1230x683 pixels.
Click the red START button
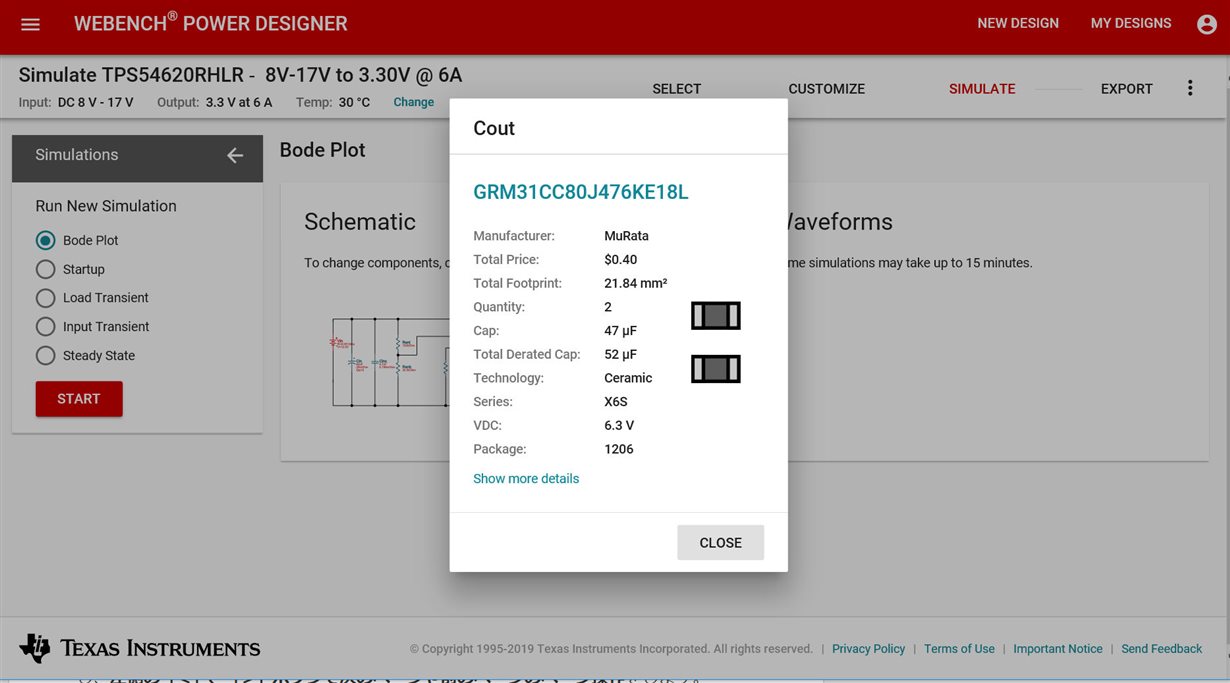coord(79,399)
